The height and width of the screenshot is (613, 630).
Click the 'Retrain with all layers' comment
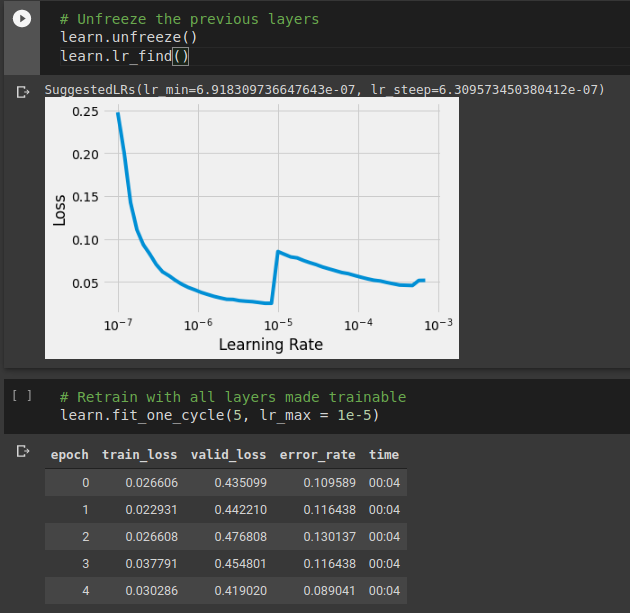[x=232, y=397]
